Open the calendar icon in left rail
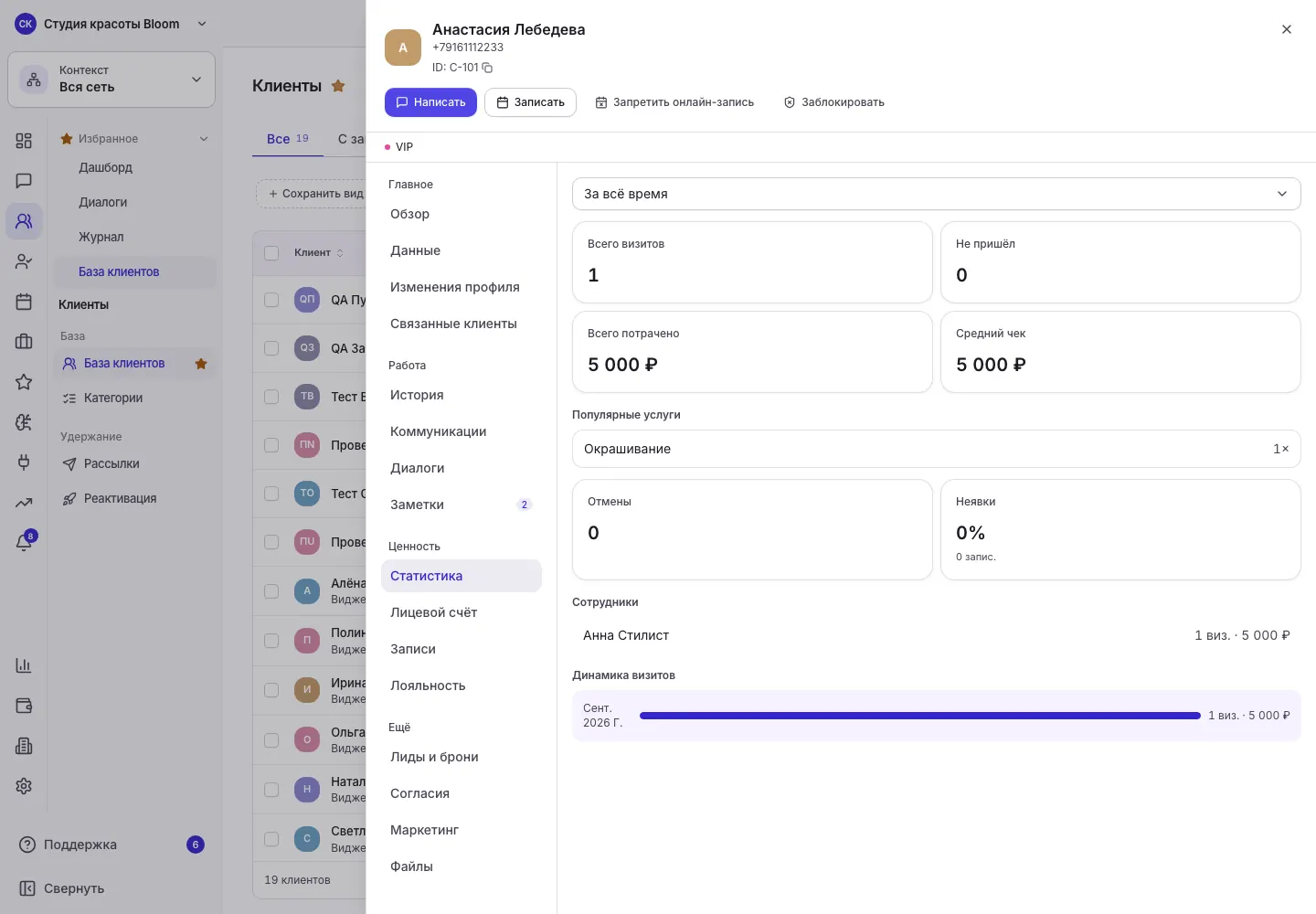 [24, 302]
